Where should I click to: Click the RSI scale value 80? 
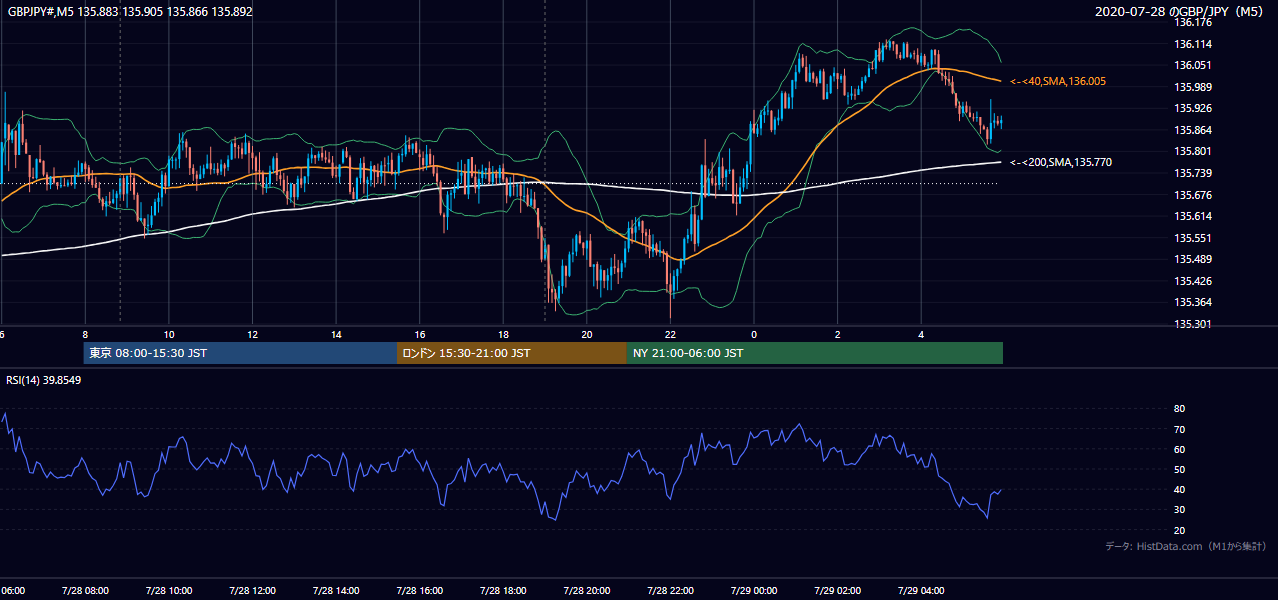[x=1179, y=409]
